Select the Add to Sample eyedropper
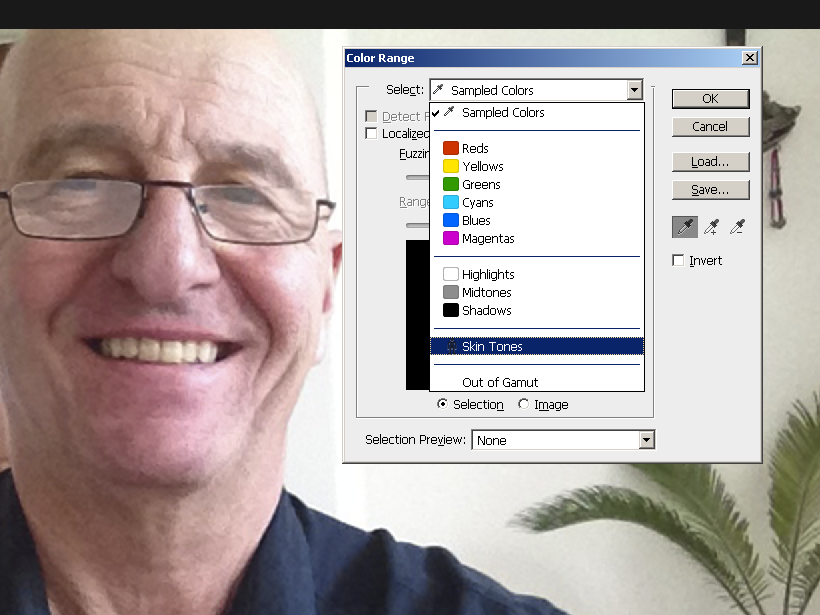Image resolution: width=820 pixels, height=615 pixels. pos(711,227)
